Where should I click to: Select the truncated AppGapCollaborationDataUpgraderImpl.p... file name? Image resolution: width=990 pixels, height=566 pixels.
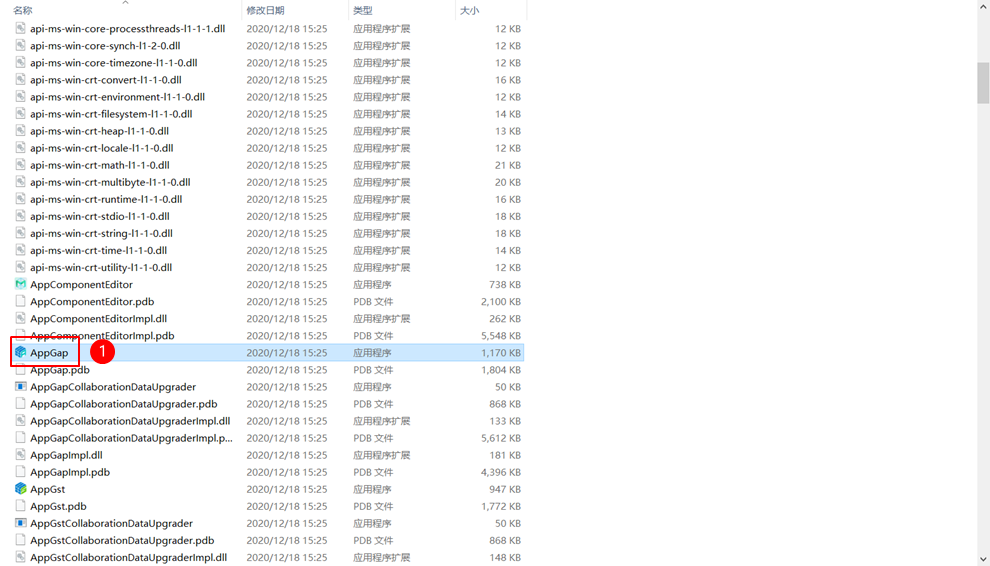(x=131, y=438)
